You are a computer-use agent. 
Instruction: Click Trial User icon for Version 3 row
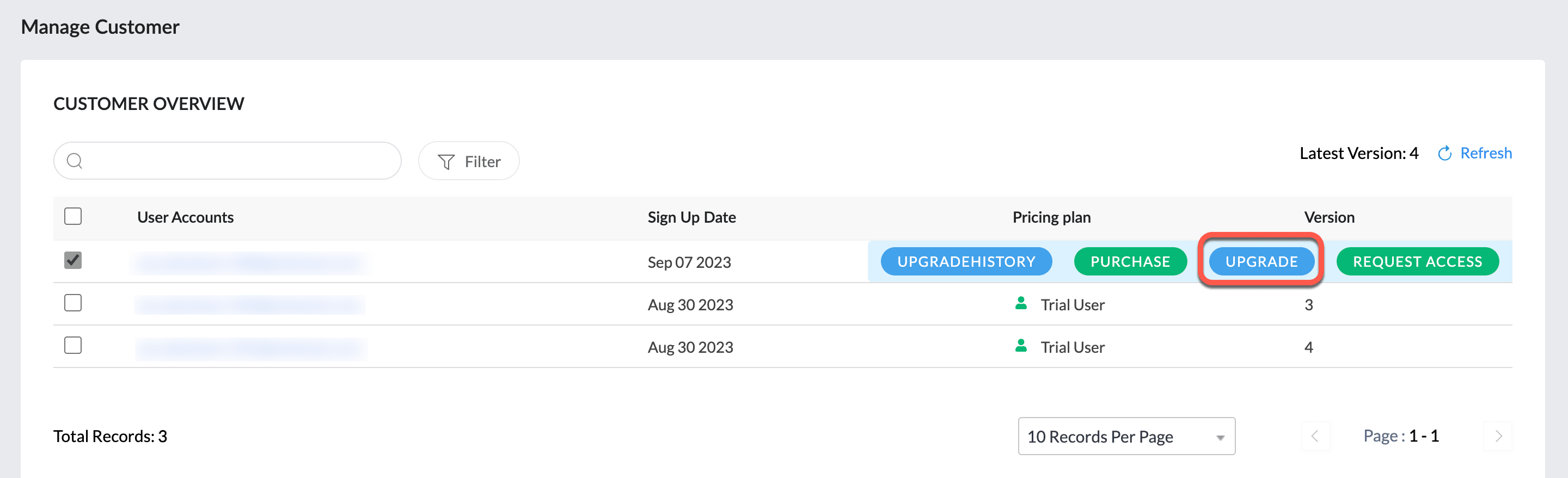(1021, 303)
